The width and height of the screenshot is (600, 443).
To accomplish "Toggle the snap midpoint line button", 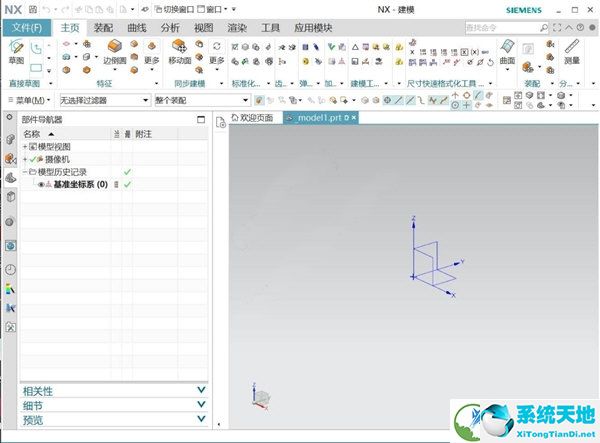I will (x=410, y=100).
